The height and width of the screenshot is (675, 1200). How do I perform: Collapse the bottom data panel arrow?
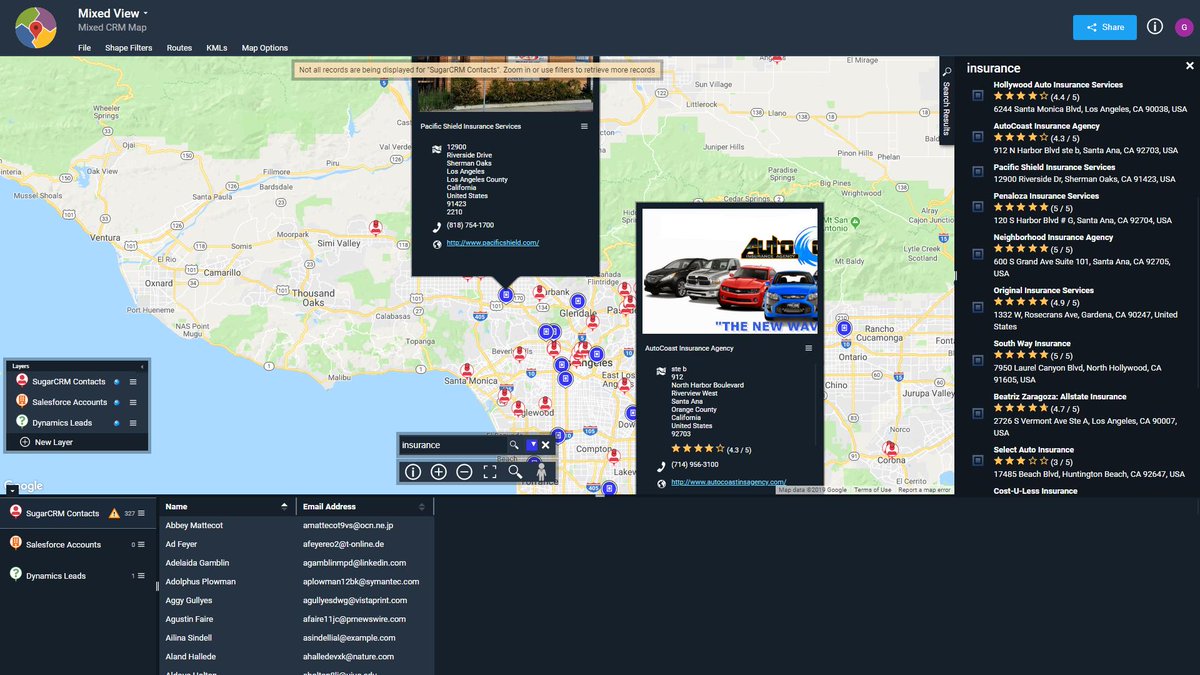pos(11,491)
